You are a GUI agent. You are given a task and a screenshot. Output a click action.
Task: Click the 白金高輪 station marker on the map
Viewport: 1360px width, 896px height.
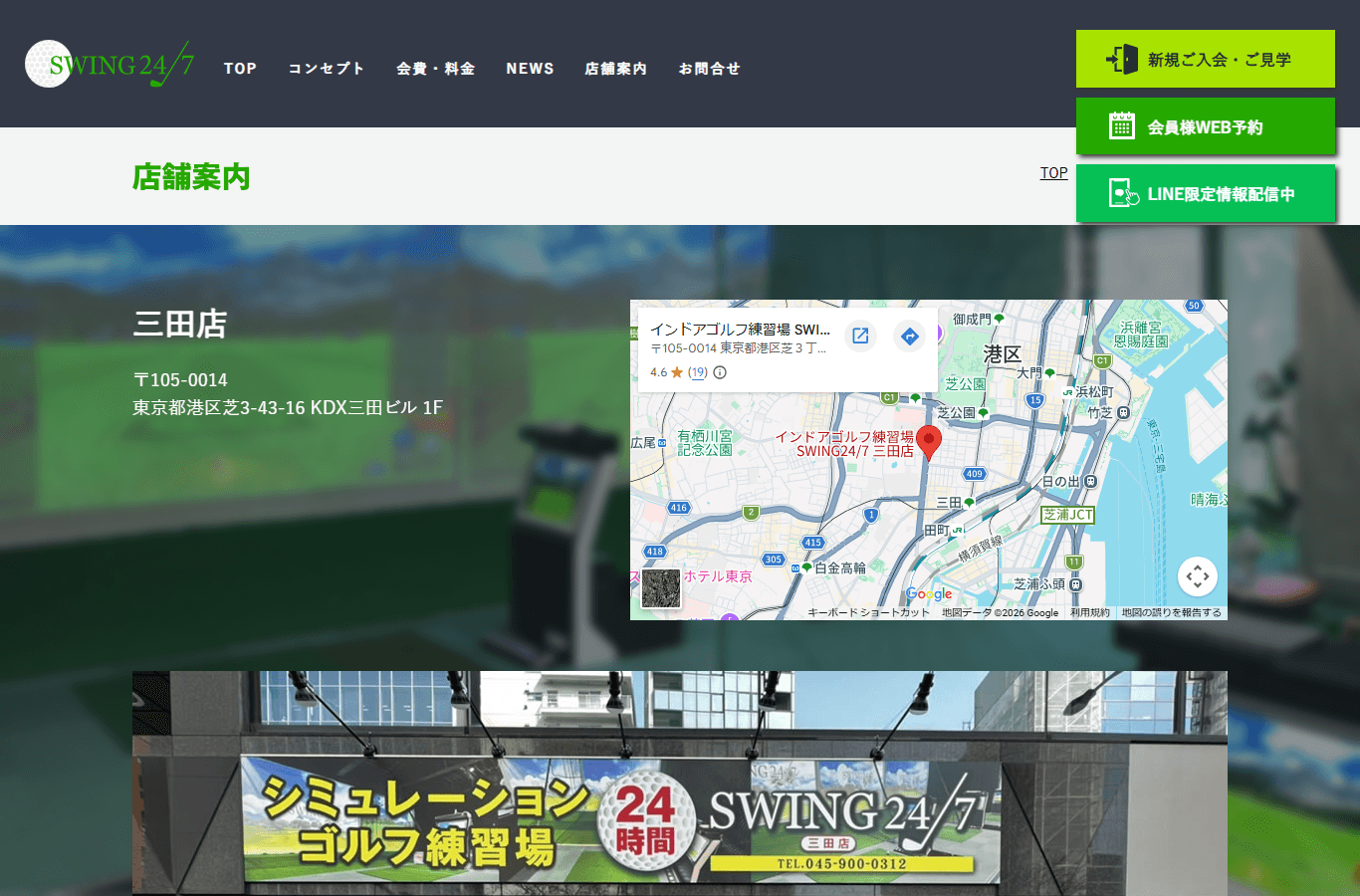806,567
